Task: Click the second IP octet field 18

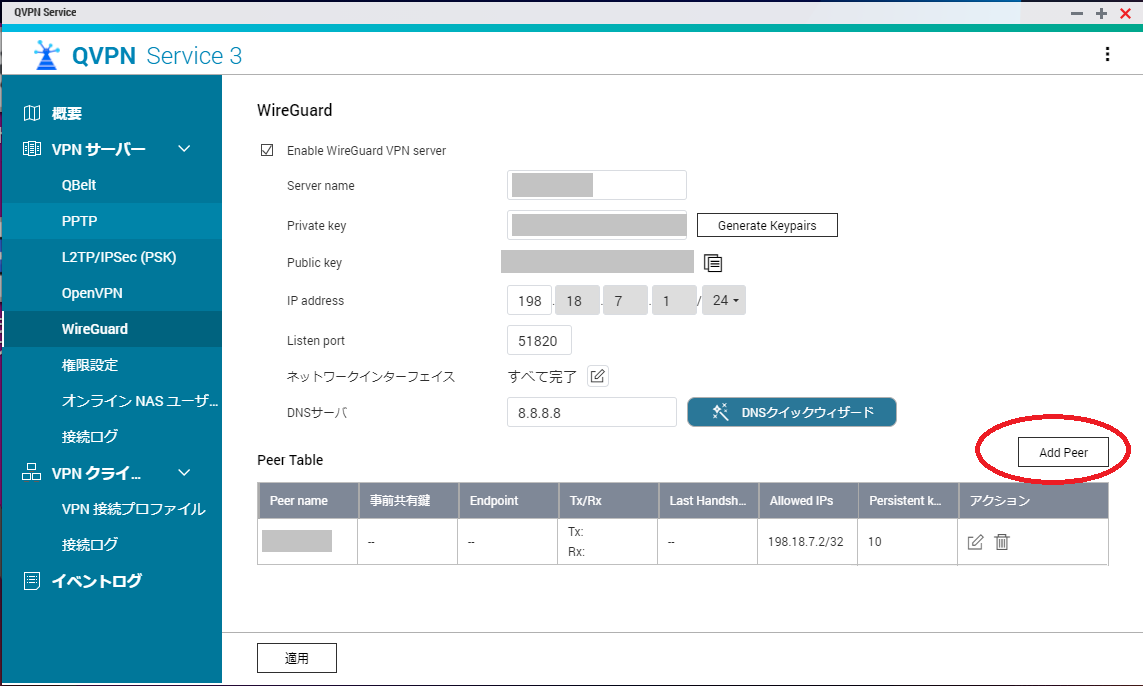Action: click(577, 300)
